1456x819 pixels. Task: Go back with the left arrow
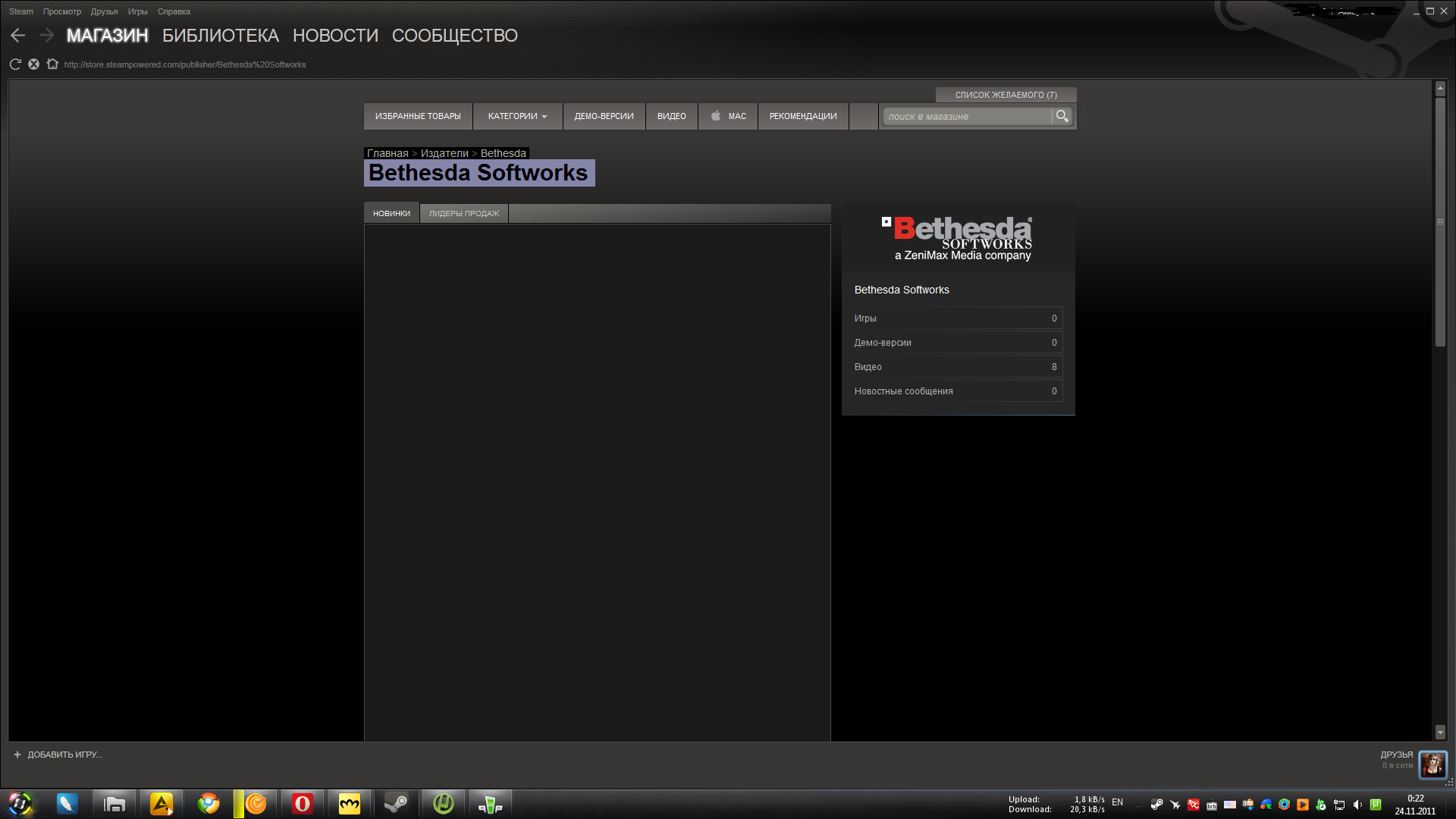[18, 36]
